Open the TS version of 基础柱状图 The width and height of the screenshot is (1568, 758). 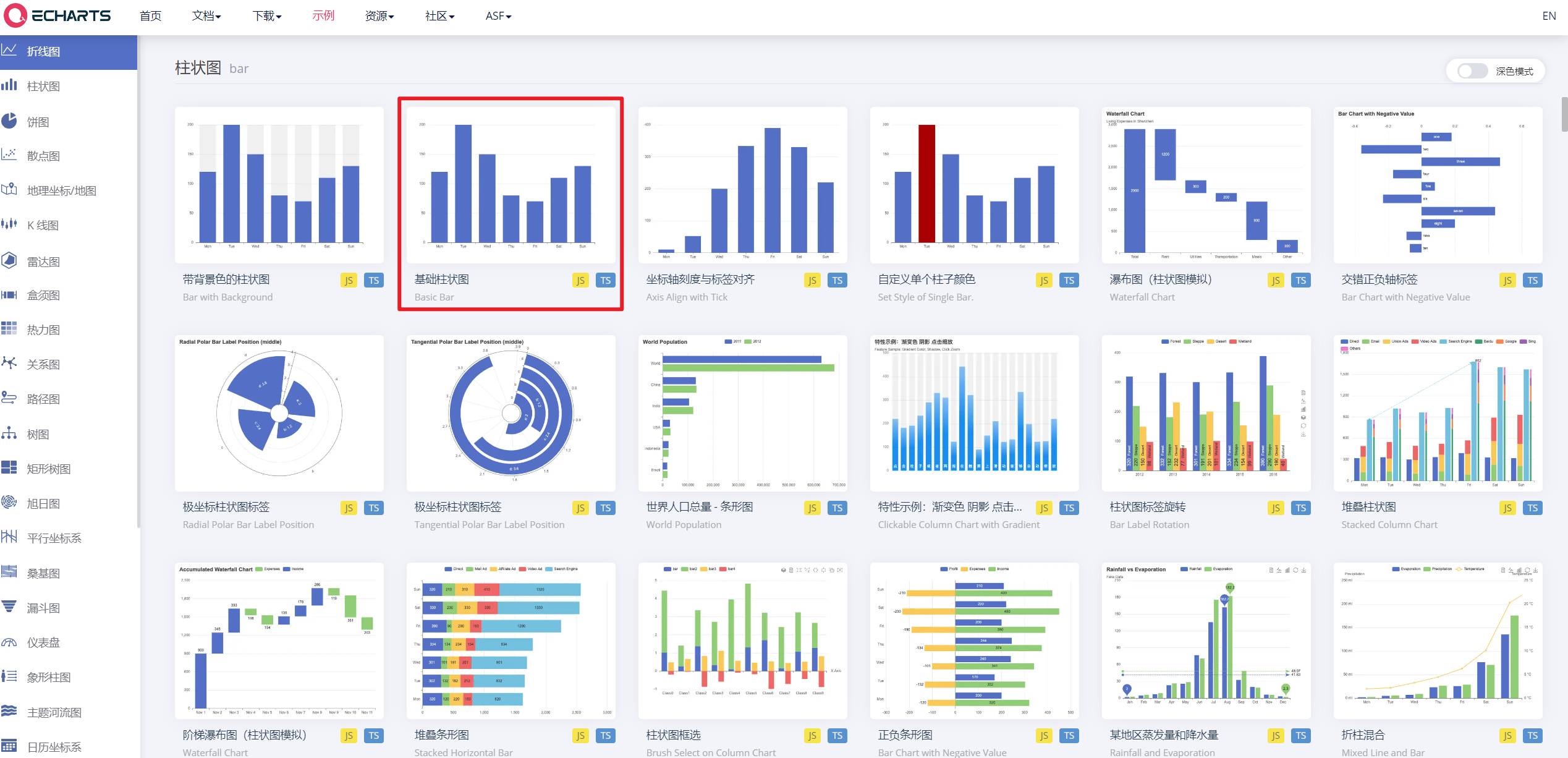[605, 279]
